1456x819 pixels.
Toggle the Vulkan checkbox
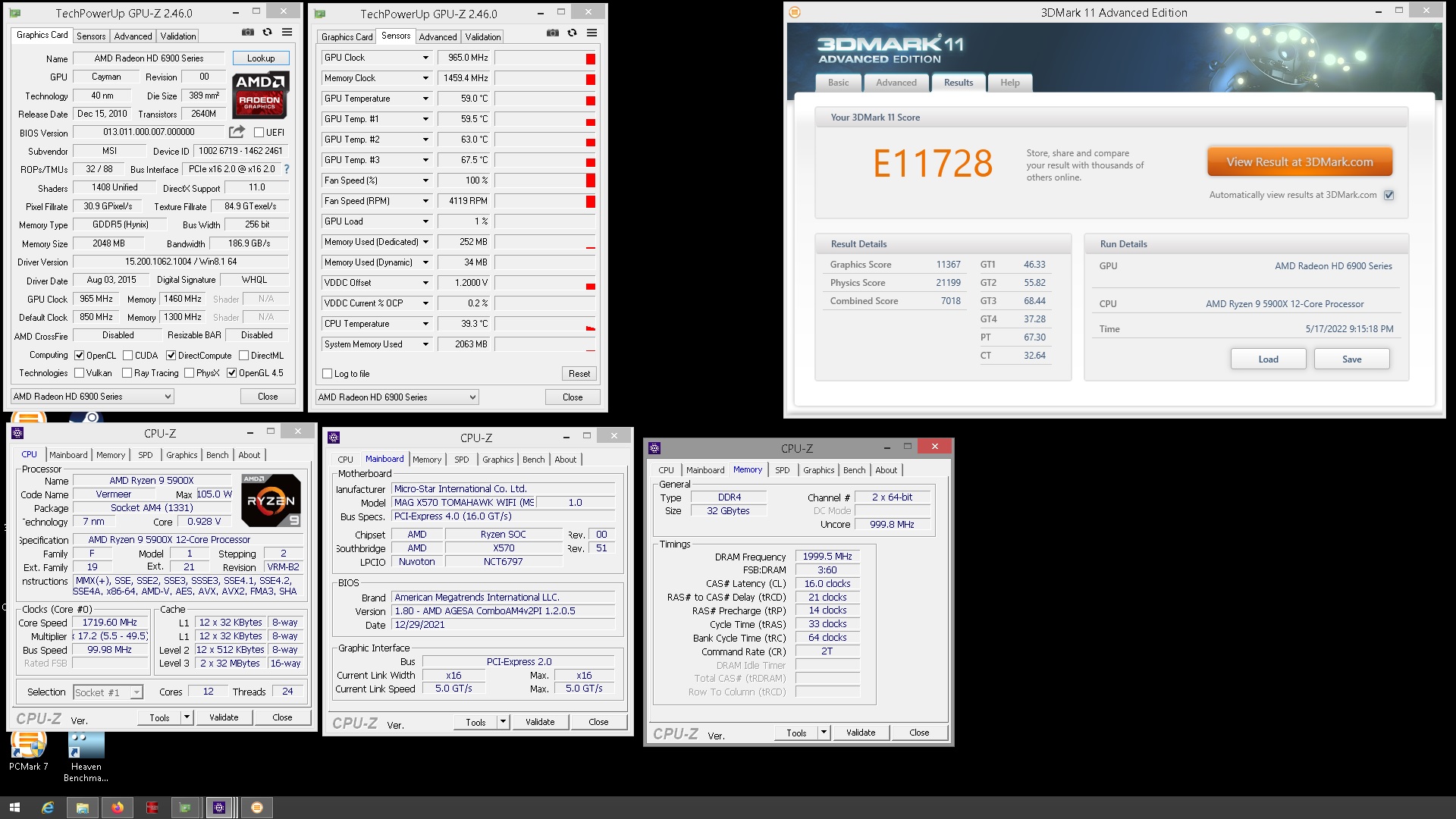[79, 373]
